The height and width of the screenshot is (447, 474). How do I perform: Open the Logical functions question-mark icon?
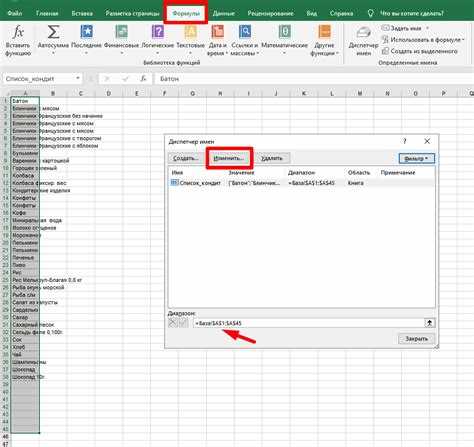(158, 32)
